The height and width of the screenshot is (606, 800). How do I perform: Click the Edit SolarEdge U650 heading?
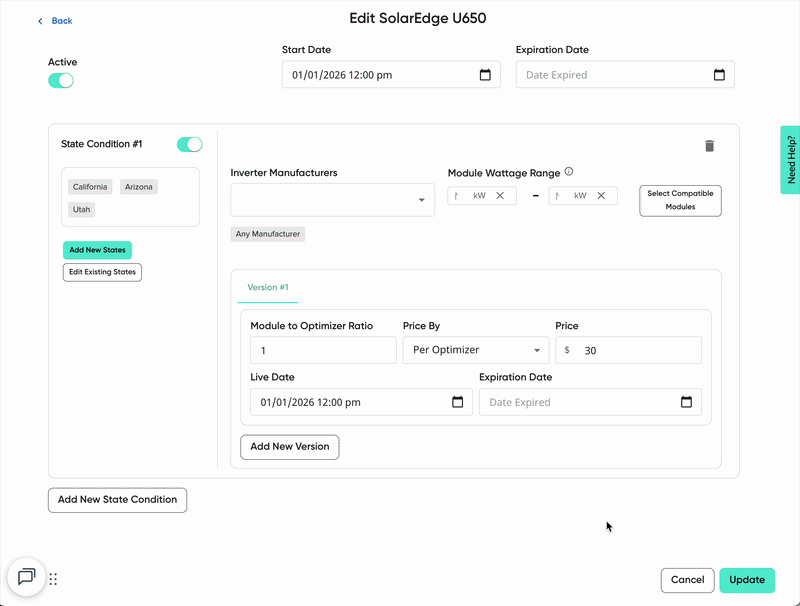[417, 18]
